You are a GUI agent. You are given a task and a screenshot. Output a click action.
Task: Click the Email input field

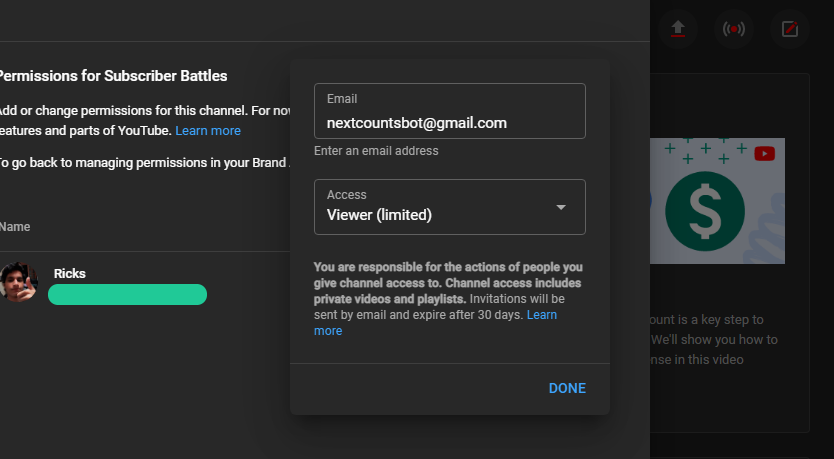click(449, 111)
